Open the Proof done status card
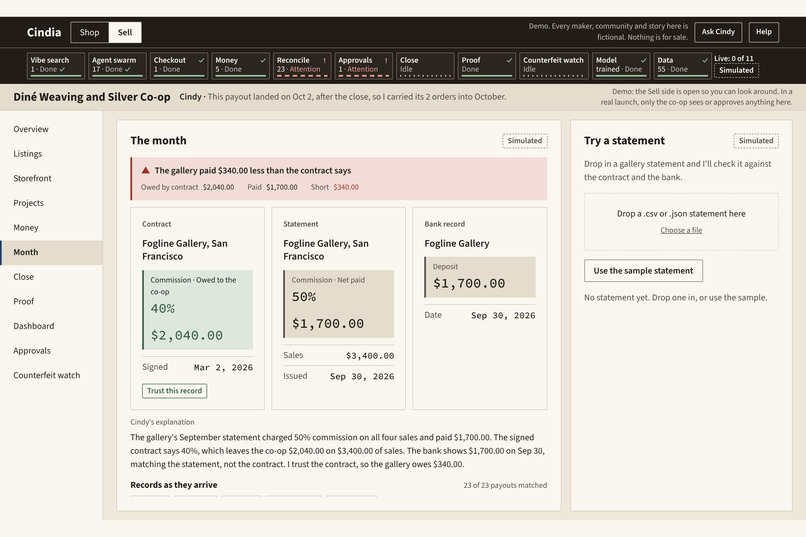806x537 pixels. coord(487,65)
